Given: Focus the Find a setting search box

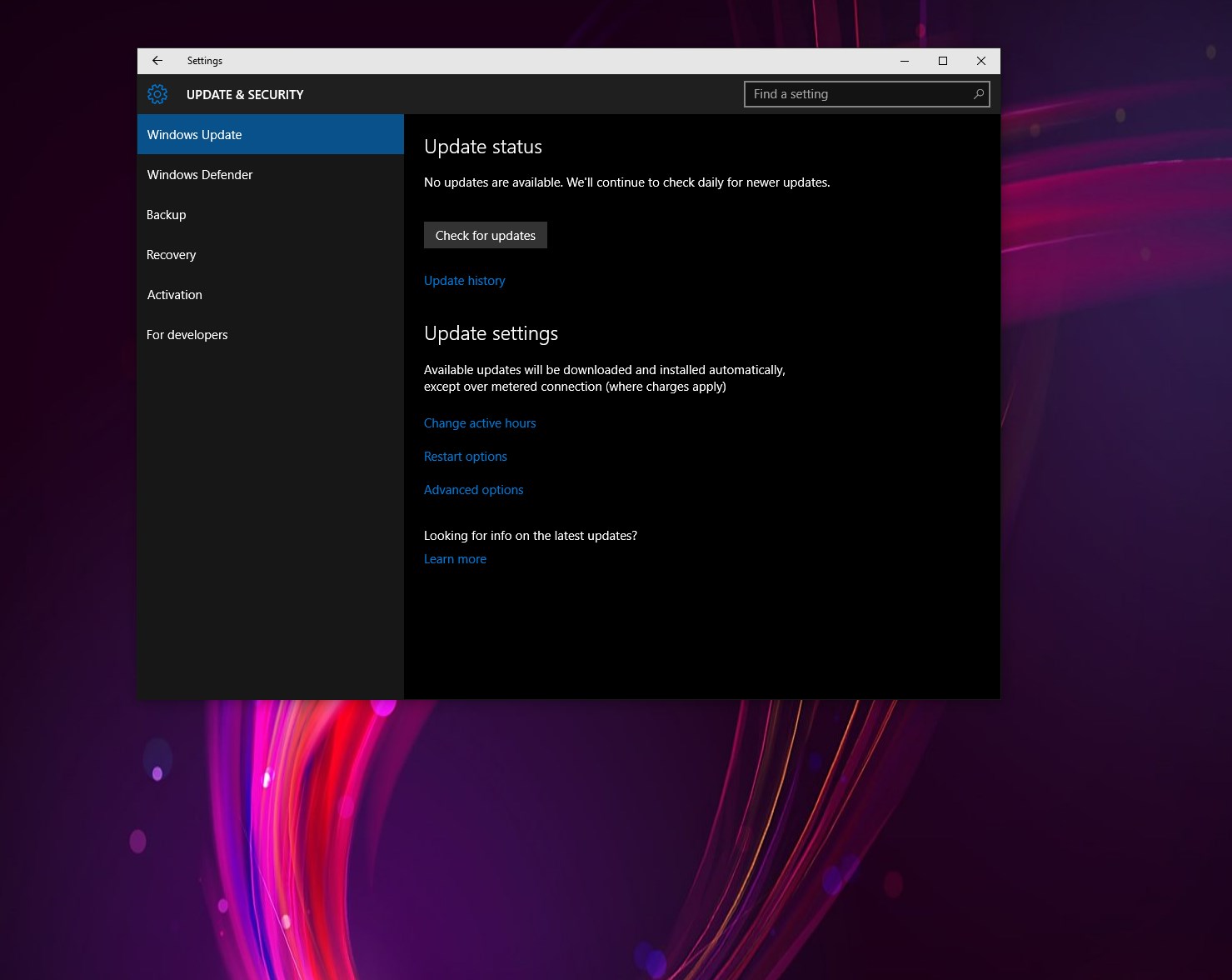Looking at the screenshot, I should [x=858, y=94].
